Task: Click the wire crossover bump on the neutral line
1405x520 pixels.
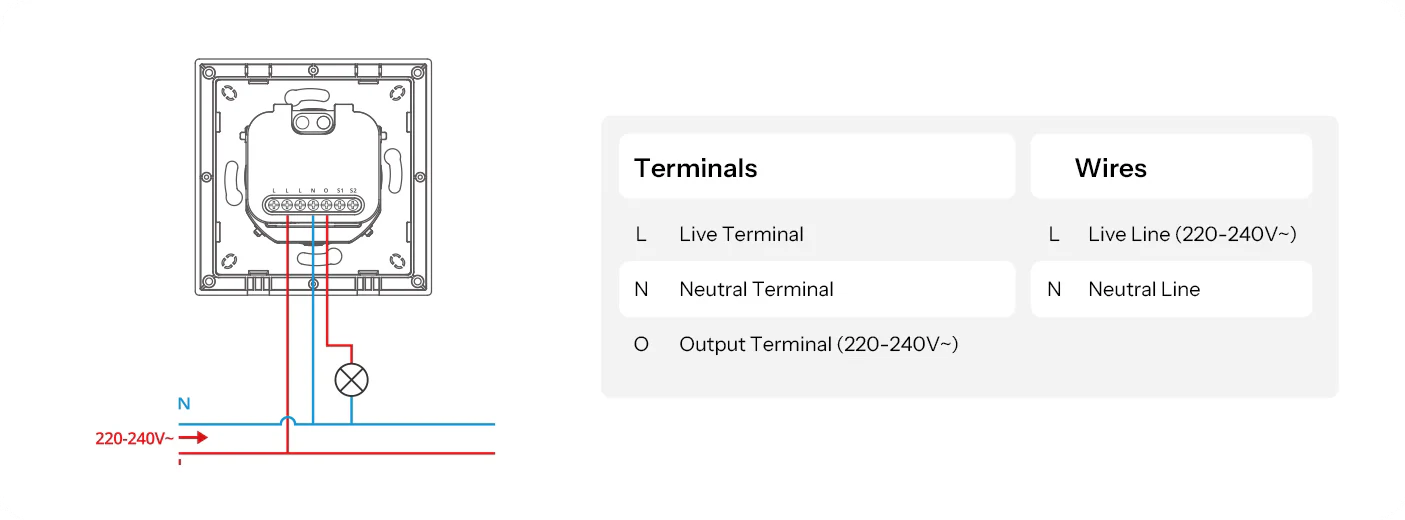Action: coord(288,421)
